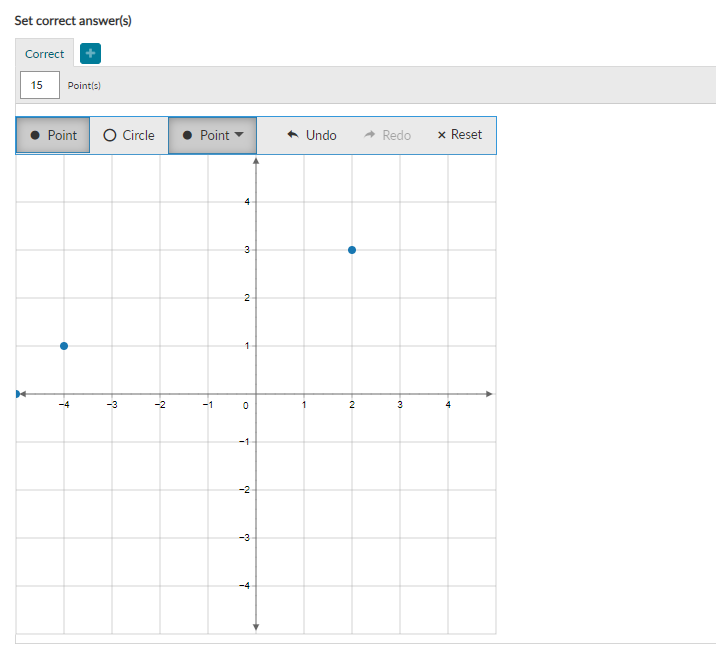Switch to the Correct tab
The height and width of the screenshot is (654, 716).
tap(44, 54)
